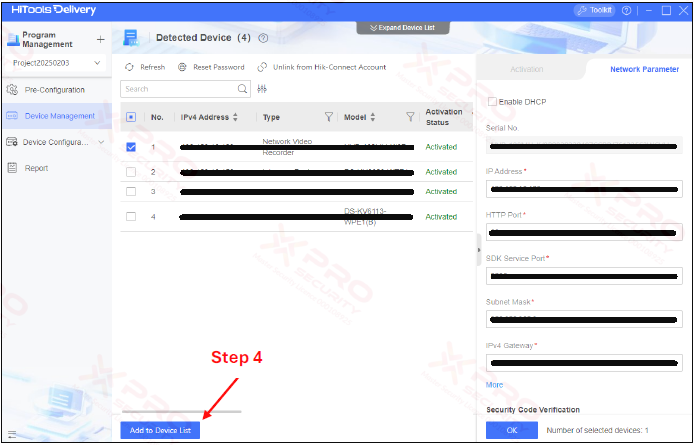Image resolution: width=694 pixels, height=445 pixels.
Task: Click Unlink from Hik-Connect Account
Action: click(x=322, y=67)
